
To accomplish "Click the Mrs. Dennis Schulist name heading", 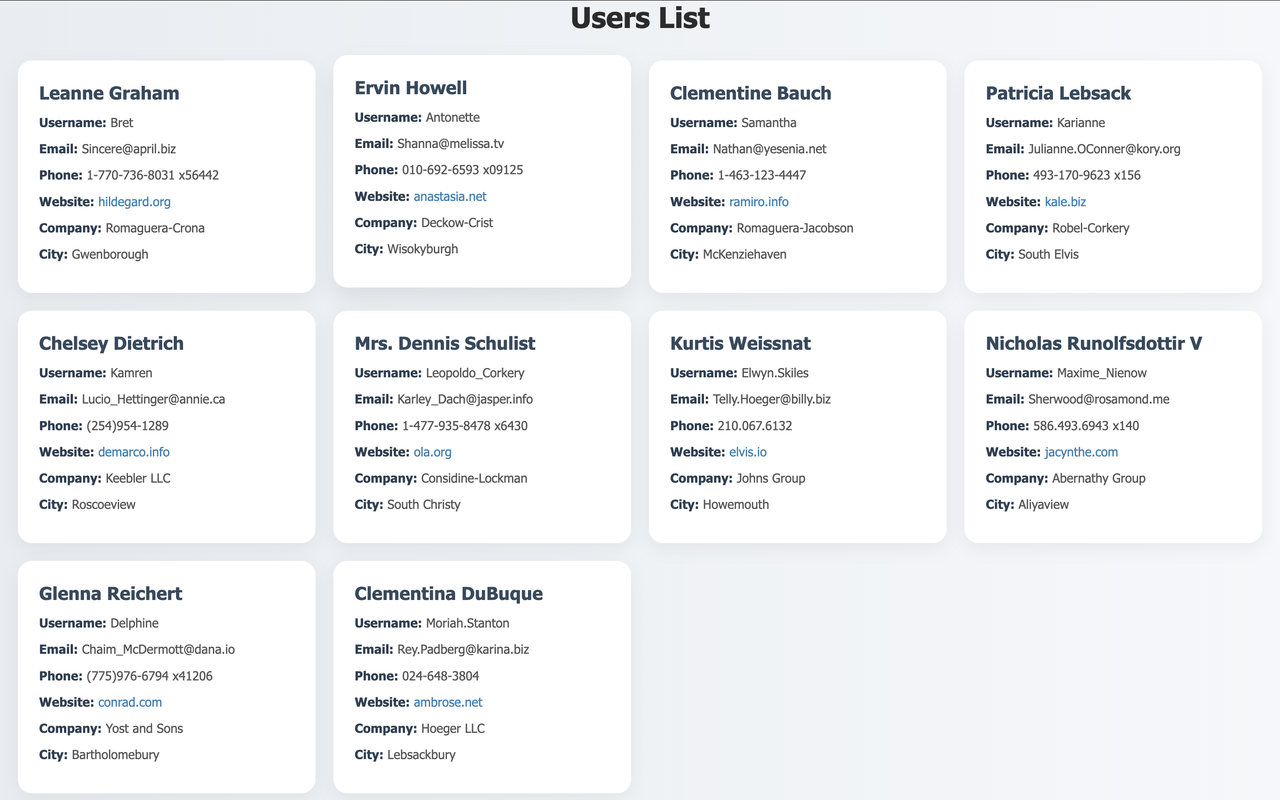I will pyautogui.click(x=445, y=343).
